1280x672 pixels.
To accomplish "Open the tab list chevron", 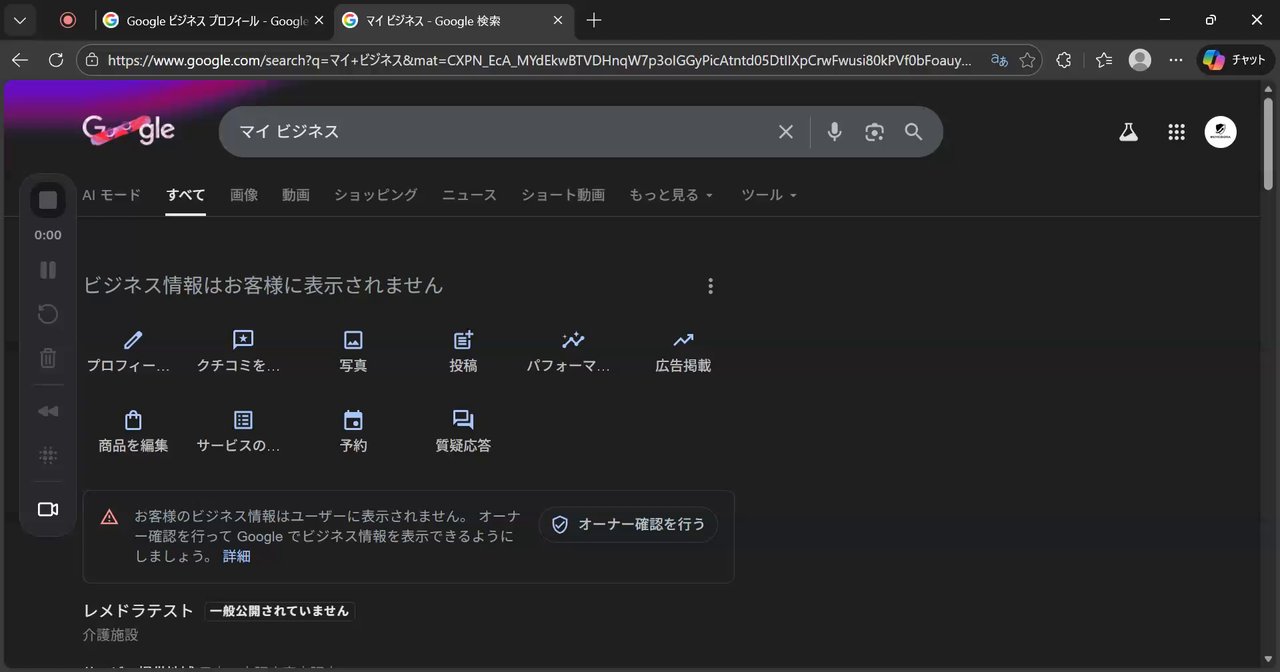I will coord(19,20).
